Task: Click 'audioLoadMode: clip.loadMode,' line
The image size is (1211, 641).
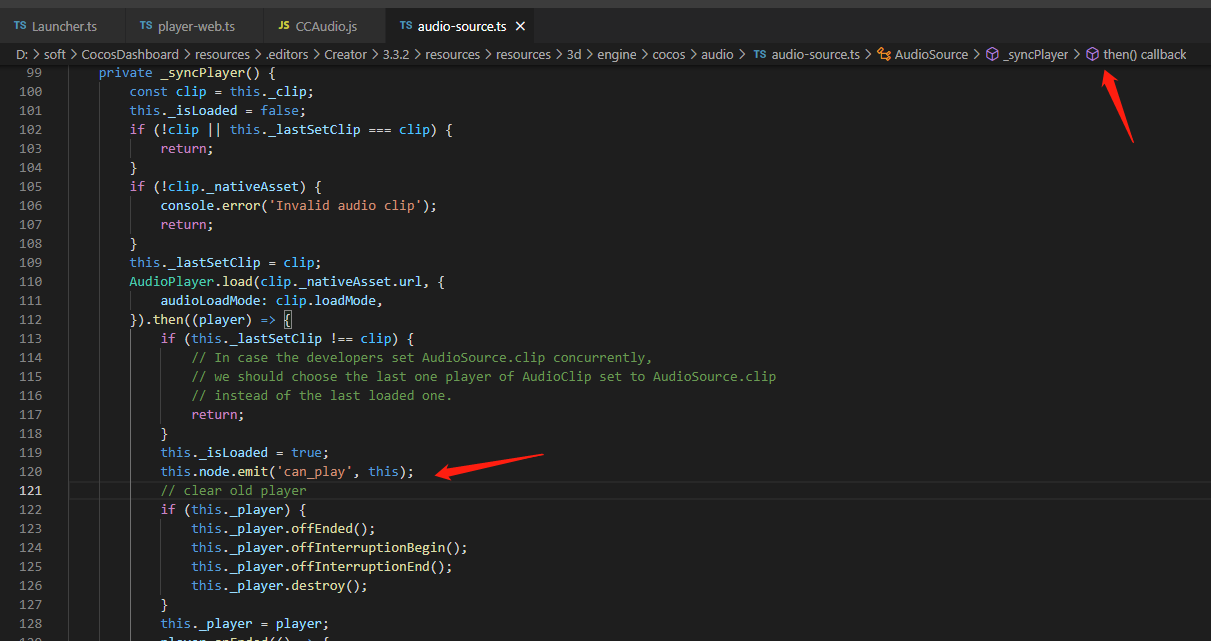Action: 272,300
